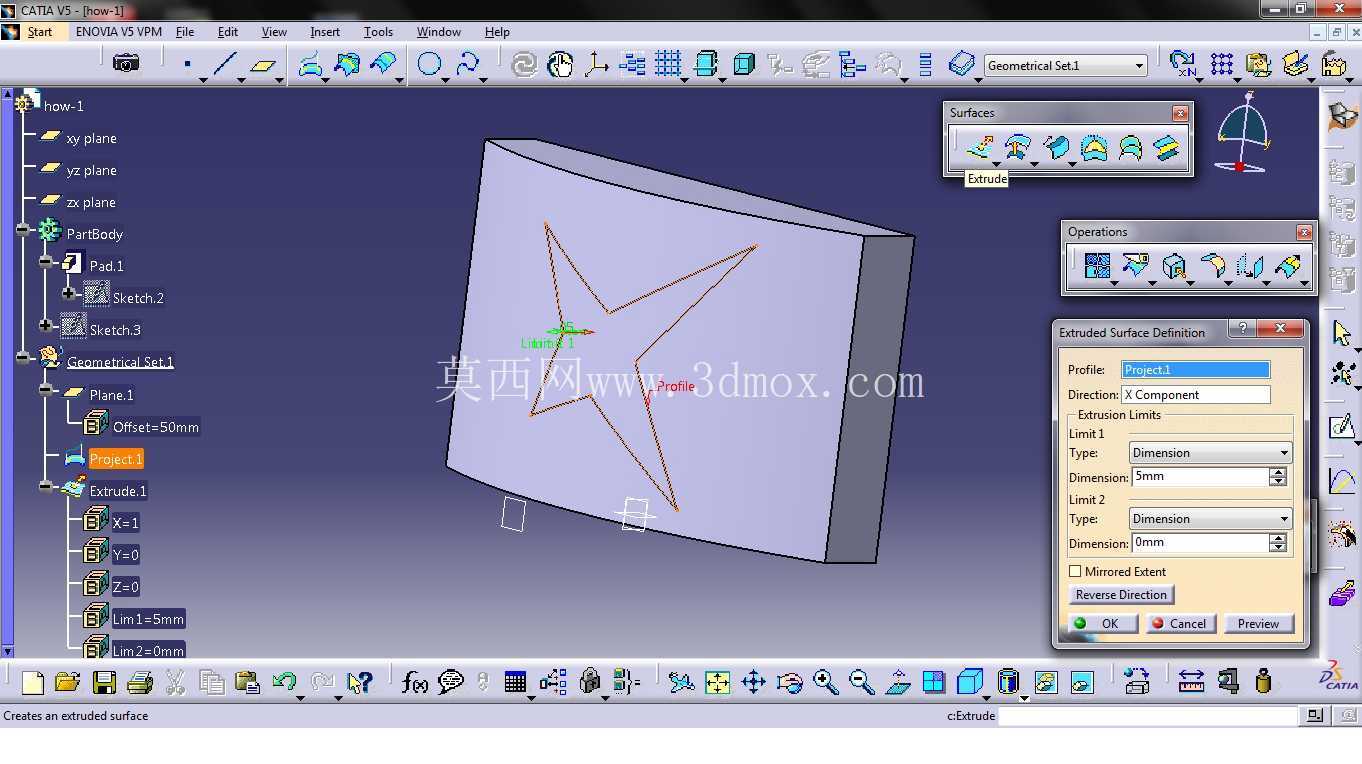1362x764 pixels.
Task: Confirm the extrusion with OK
Action: pos(1102,623)
